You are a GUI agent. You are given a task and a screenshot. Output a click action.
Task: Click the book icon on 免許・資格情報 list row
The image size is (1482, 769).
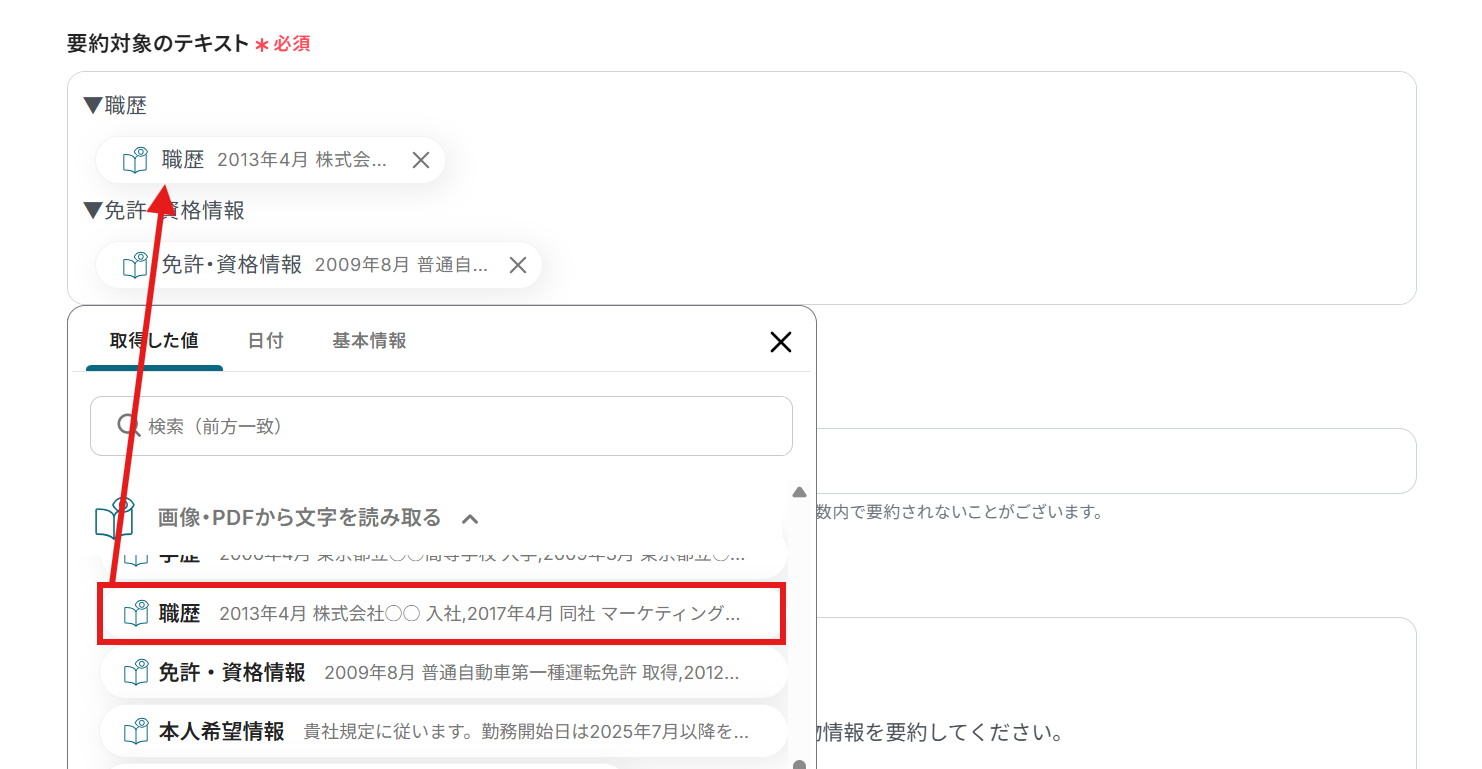point(136,673)
